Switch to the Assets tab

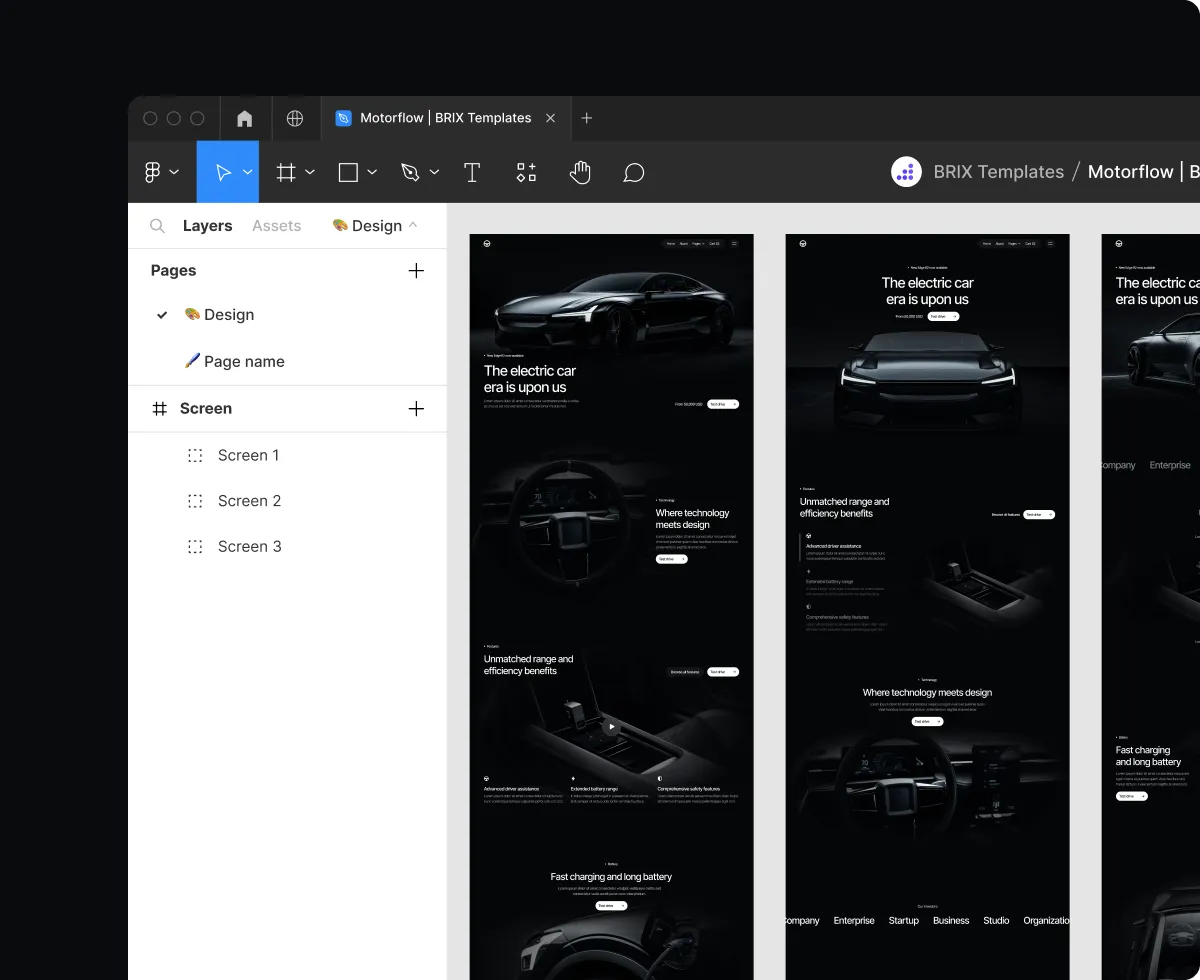[x=276, y=225]
